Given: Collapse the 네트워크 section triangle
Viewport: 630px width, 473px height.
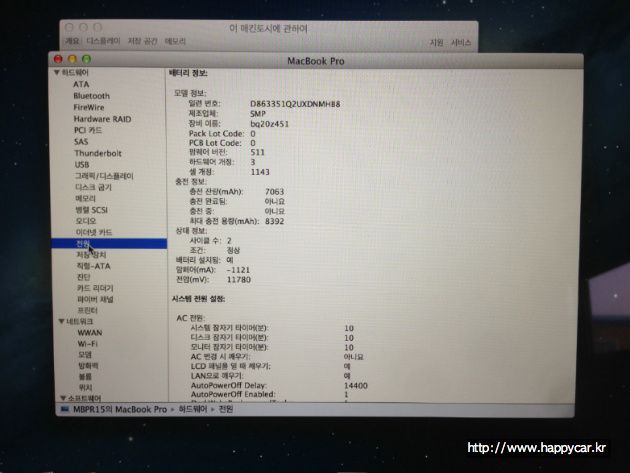Looking at the screenshot, I should [x=61, y=321].
